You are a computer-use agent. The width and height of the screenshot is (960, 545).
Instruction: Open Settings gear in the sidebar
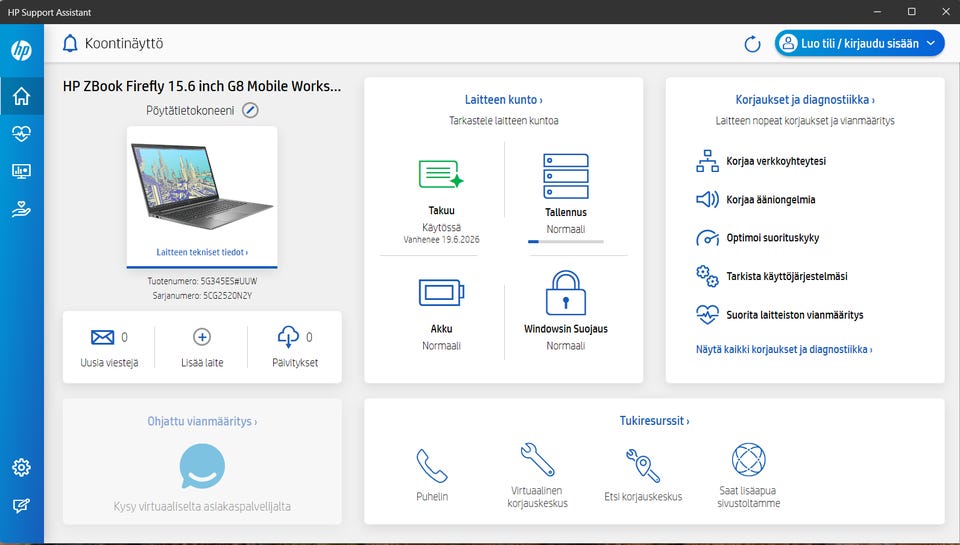coord(21,467)
